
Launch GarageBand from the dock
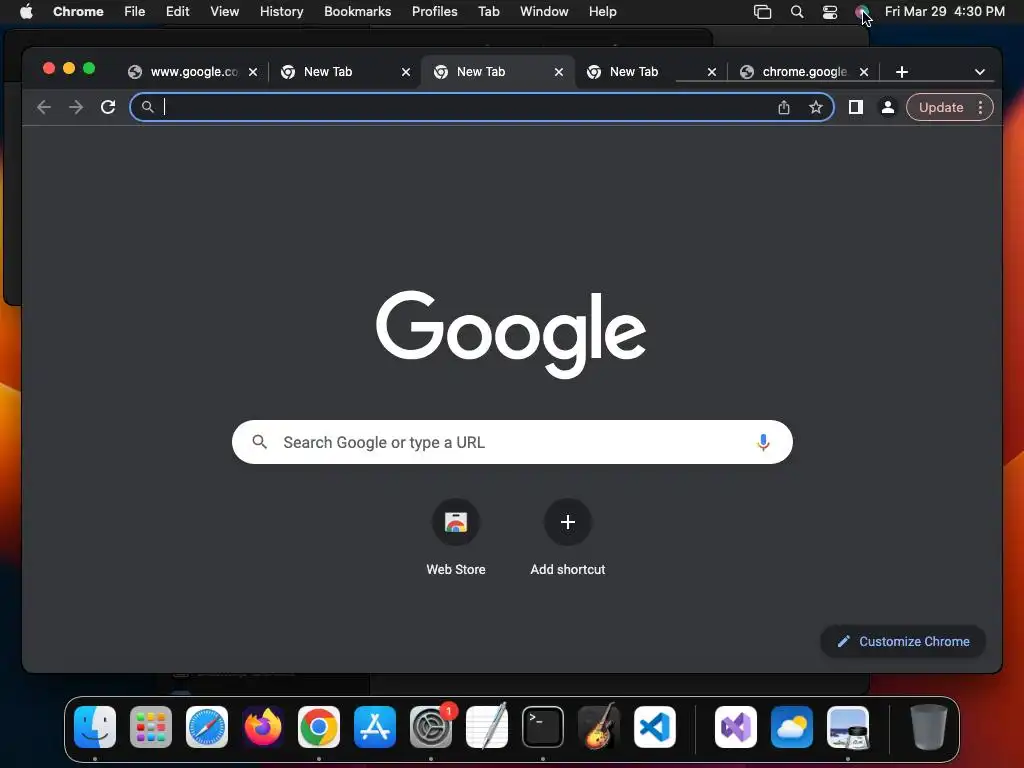click(599, 727)
